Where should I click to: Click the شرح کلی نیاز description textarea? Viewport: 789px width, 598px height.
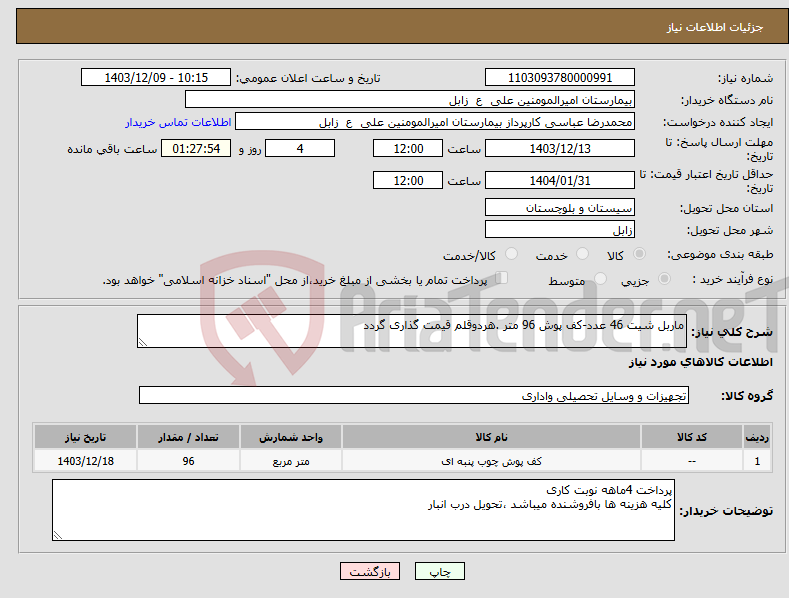(412, 331)
